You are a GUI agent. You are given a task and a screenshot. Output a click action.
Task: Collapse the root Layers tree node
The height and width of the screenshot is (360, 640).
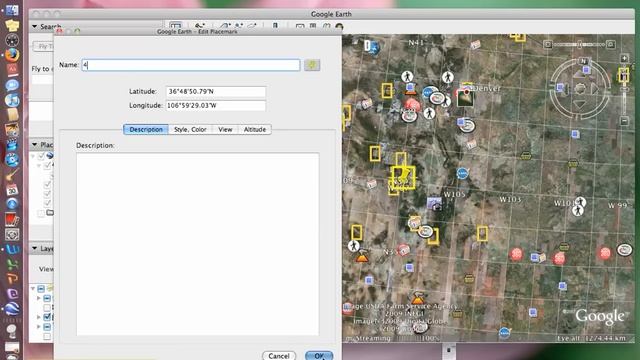(x=33, y=289)
